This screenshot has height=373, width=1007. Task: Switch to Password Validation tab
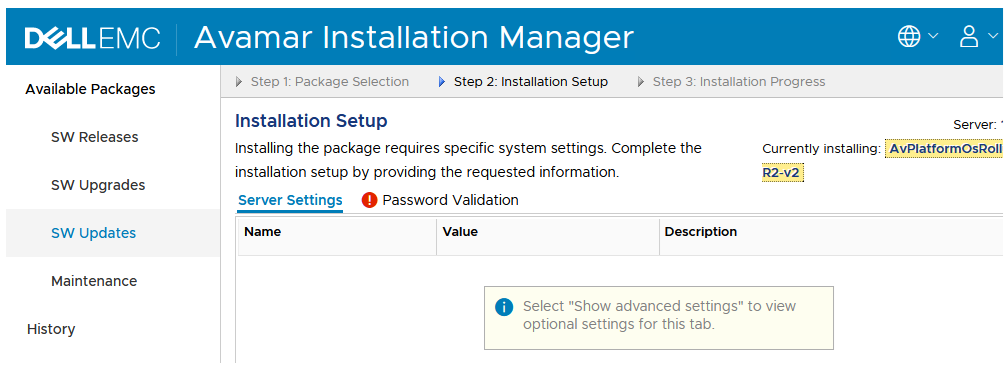[x=450, y=200]
